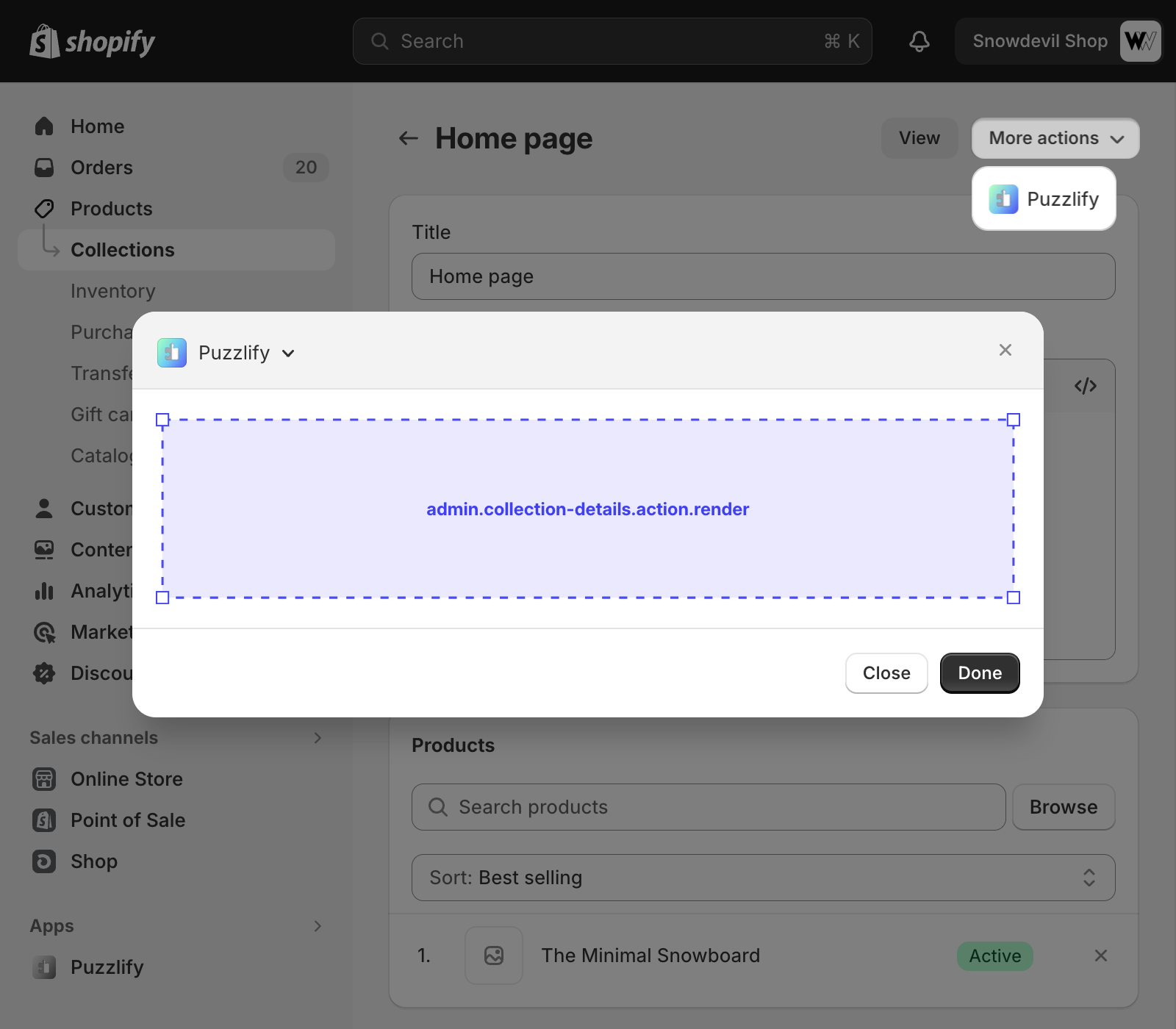Open the code view icon in editor

click(1085, 386)
